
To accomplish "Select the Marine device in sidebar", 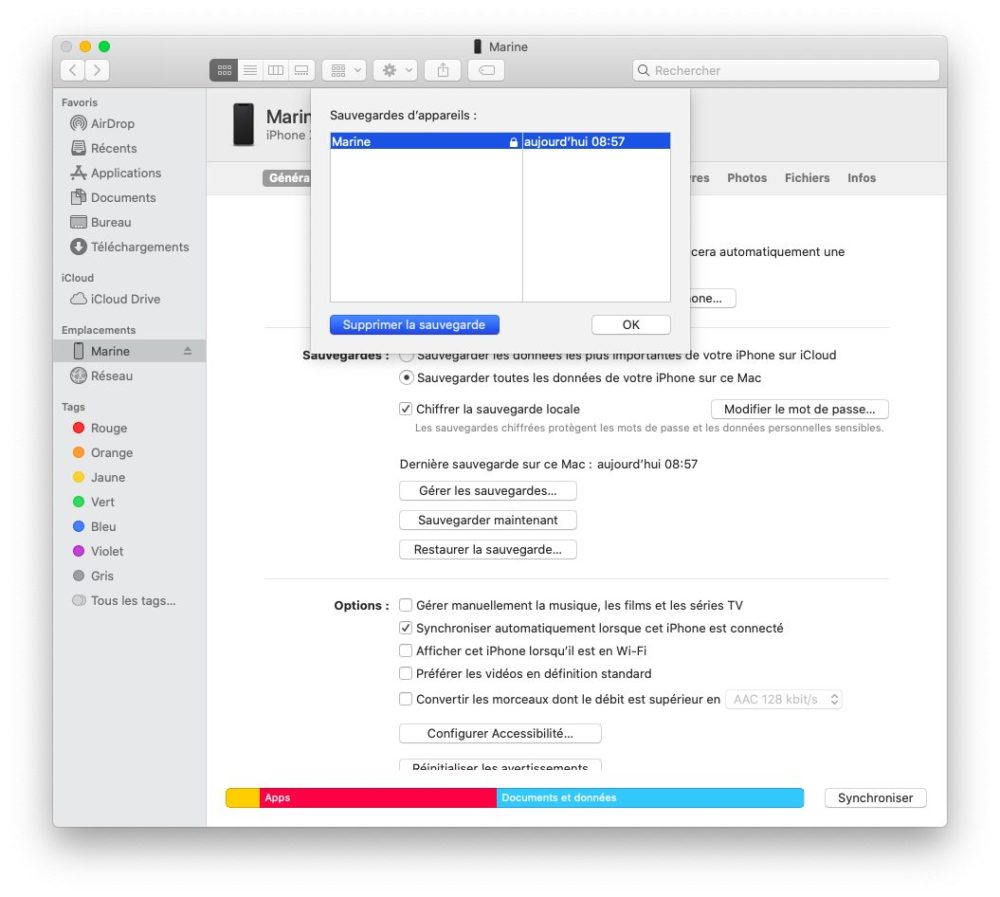I will pos(129,352).
